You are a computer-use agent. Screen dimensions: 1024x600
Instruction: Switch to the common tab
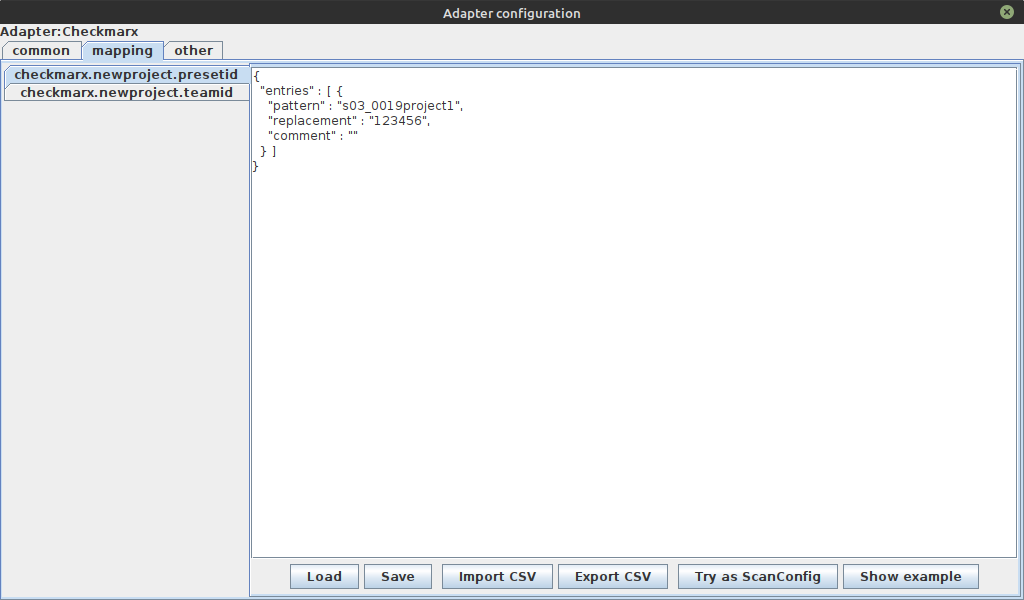click(42, 50)
